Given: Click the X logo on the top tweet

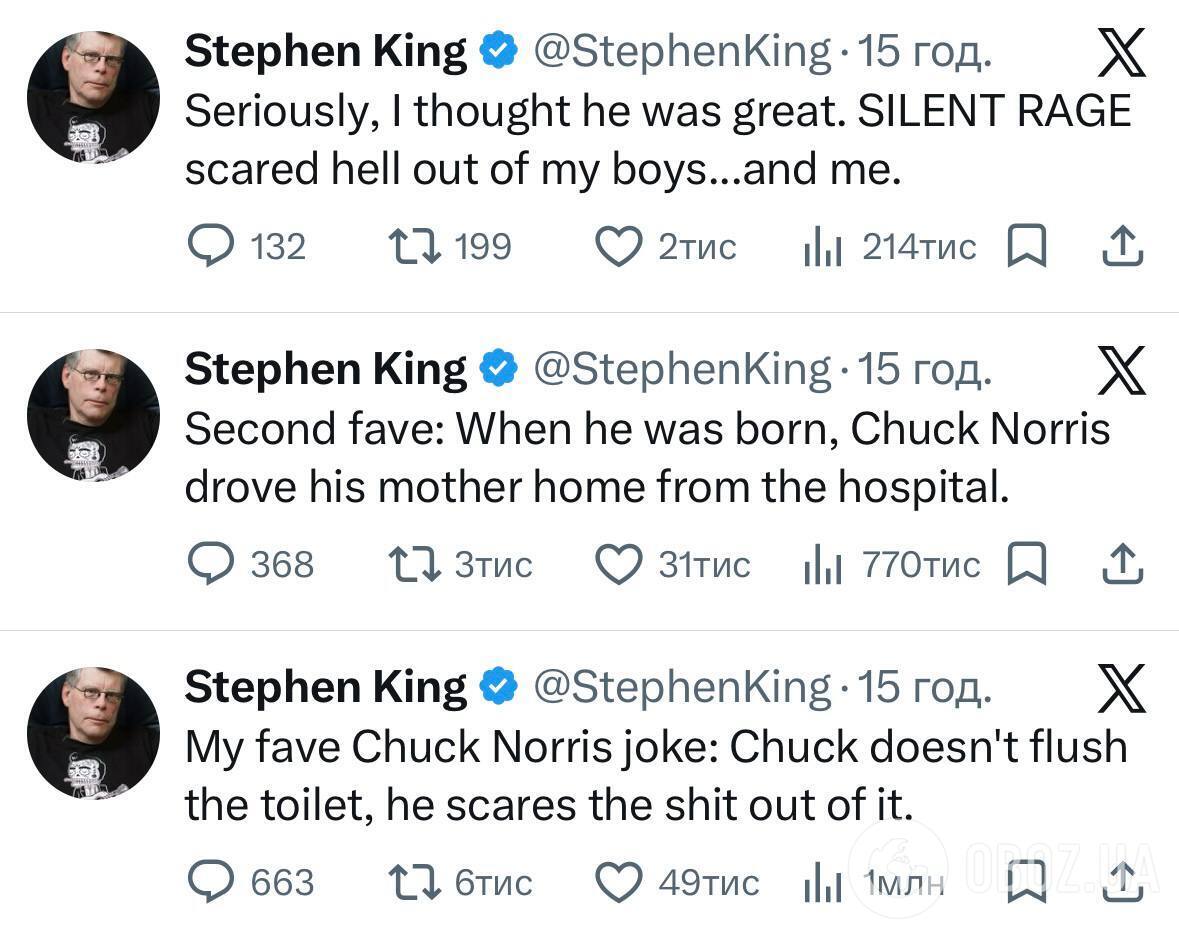Looking at the screenshot, I should click(1120, 54).
